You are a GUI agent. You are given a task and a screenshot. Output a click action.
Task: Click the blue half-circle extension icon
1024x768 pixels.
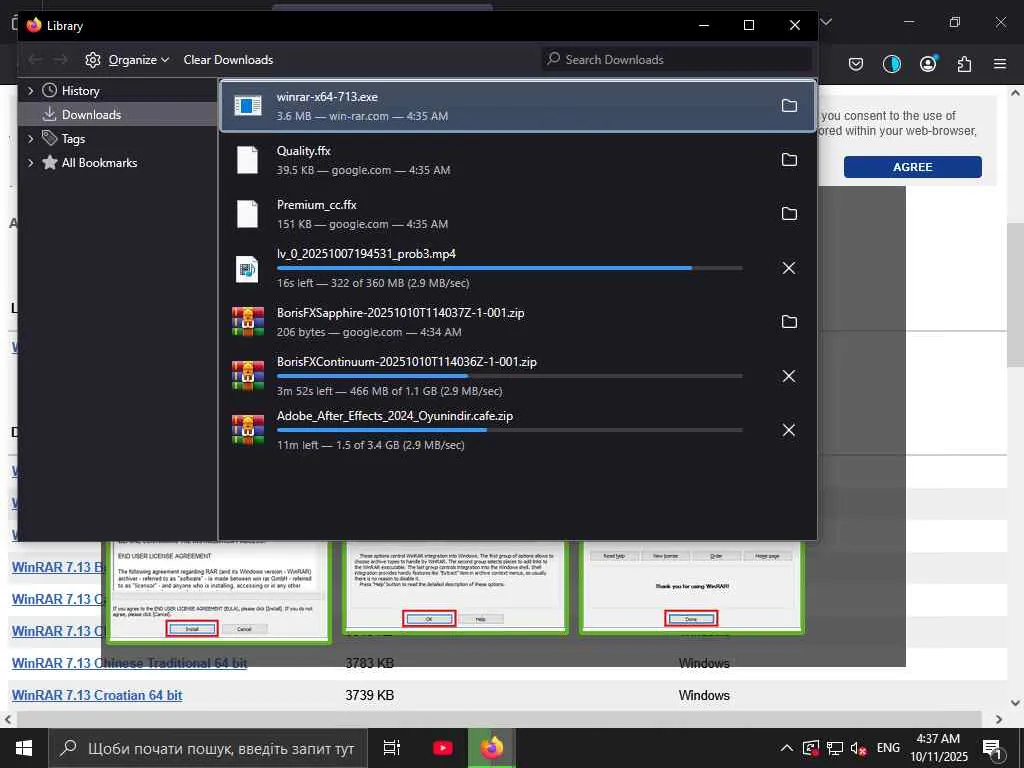tap(892, 64)
